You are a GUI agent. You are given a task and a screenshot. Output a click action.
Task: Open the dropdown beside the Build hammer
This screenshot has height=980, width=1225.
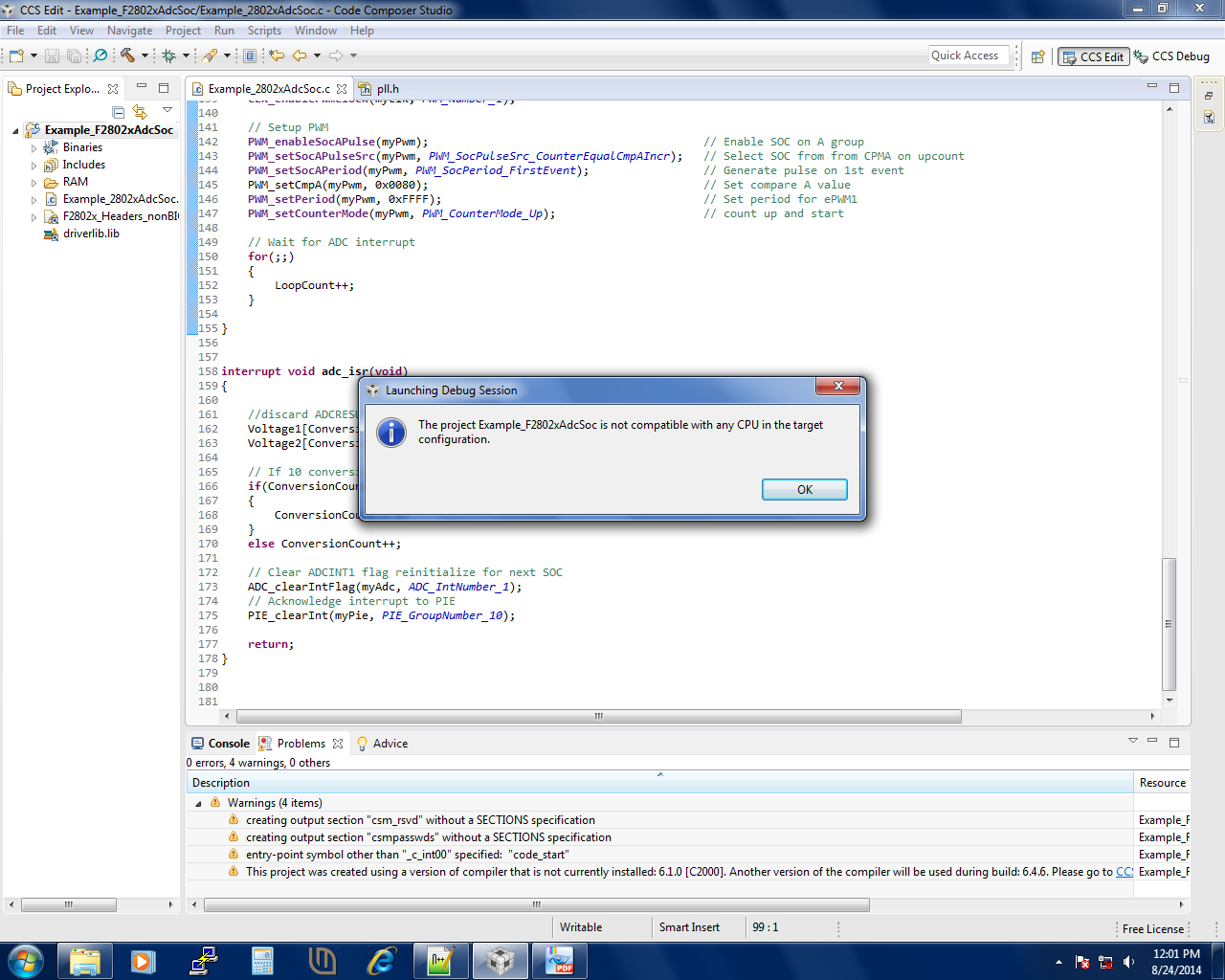pos(145,55)
